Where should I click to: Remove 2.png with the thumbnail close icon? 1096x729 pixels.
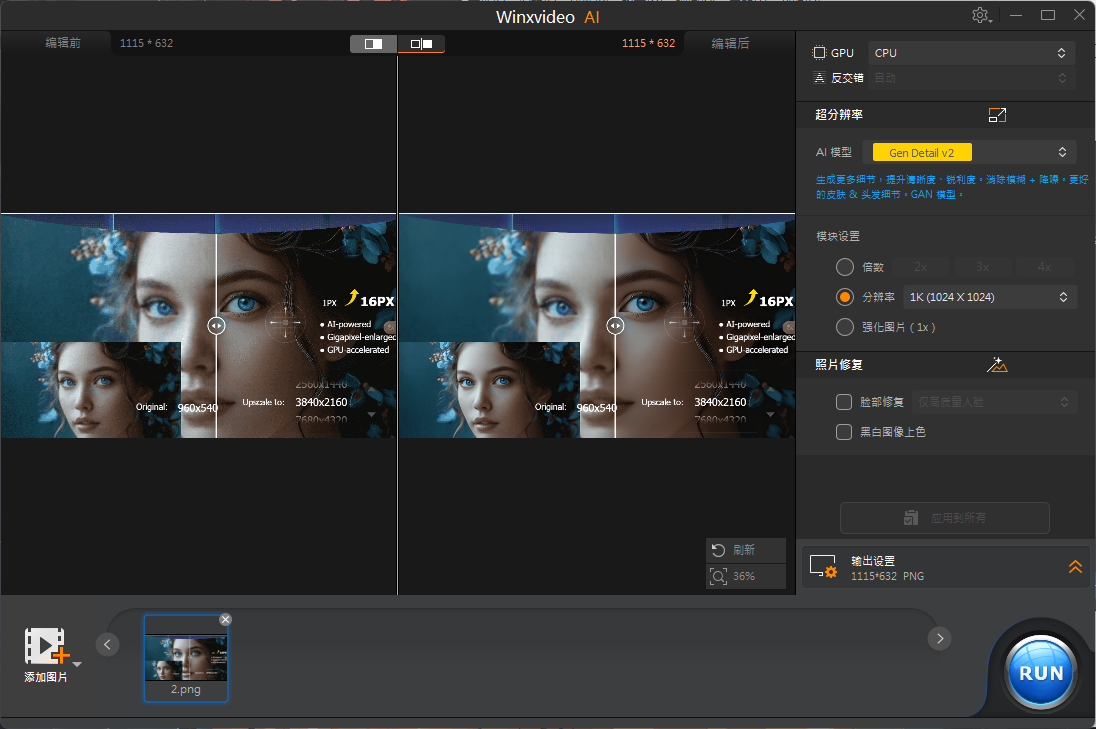pyautogui.click(x=225, y=620)
